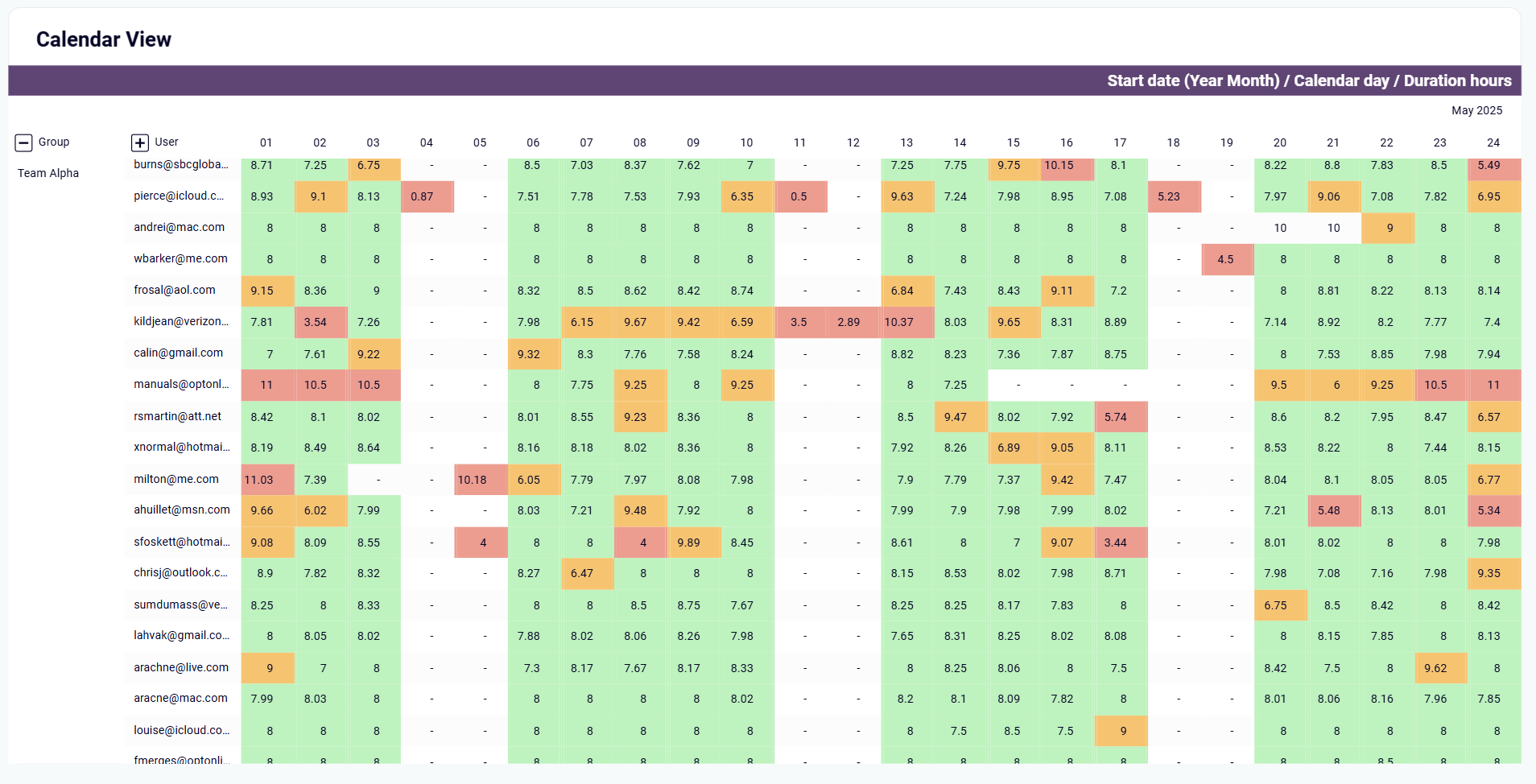Screen dimensions: 1536x784
Task: Click the red 11.03 cell for milton
Action: [x=267, y=480]
